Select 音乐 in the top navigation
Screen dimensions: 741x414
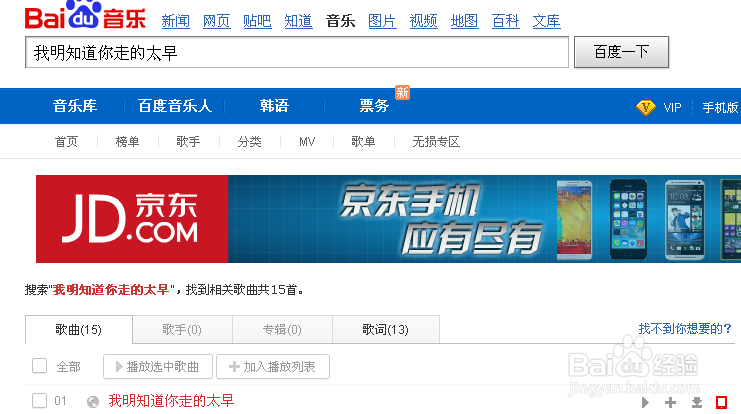(340, 21)
